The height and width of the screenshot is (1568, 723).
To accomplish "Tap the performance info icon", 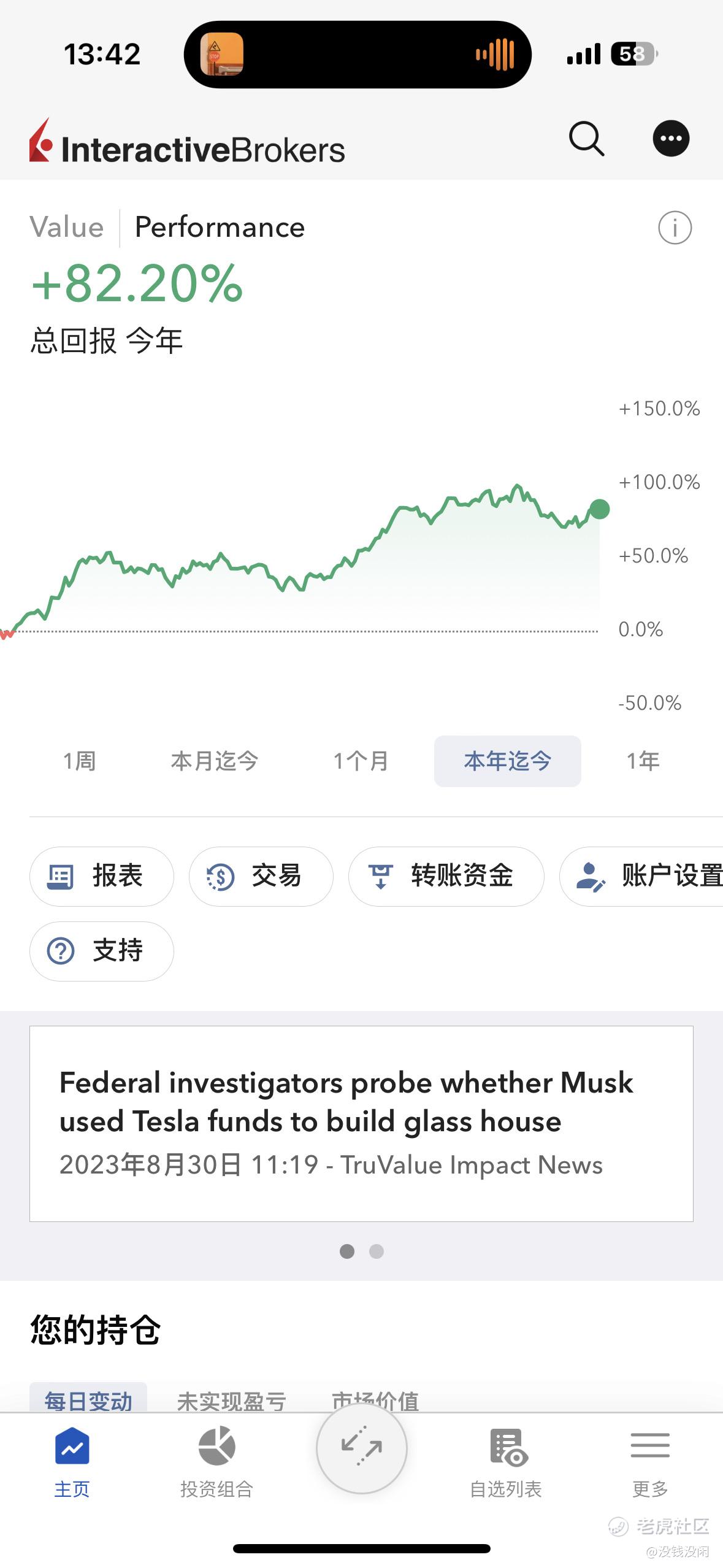I will pyautogui.click(x=675, y=228).
